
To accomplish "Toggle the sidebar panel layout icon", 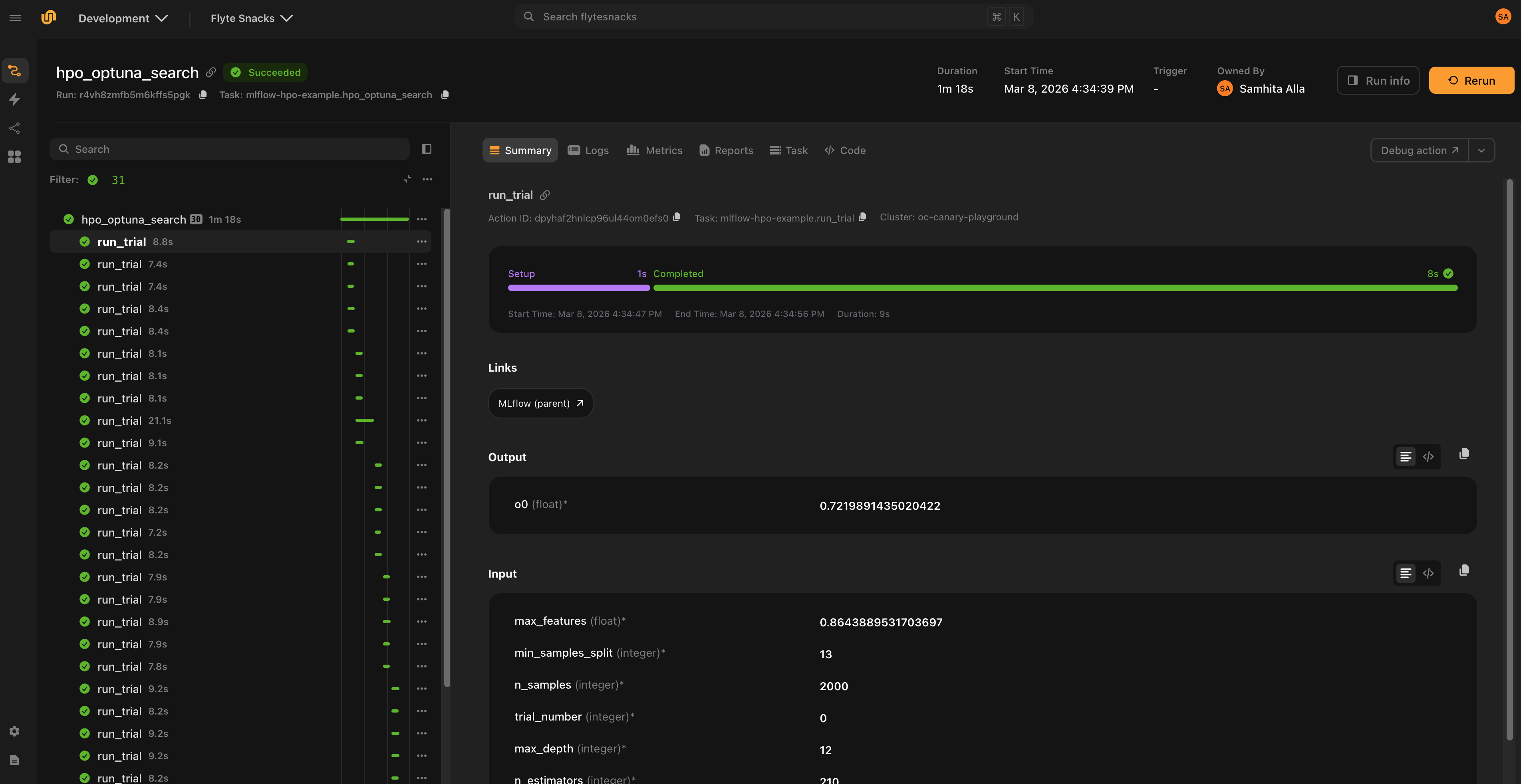I will (x=426, y=149).
